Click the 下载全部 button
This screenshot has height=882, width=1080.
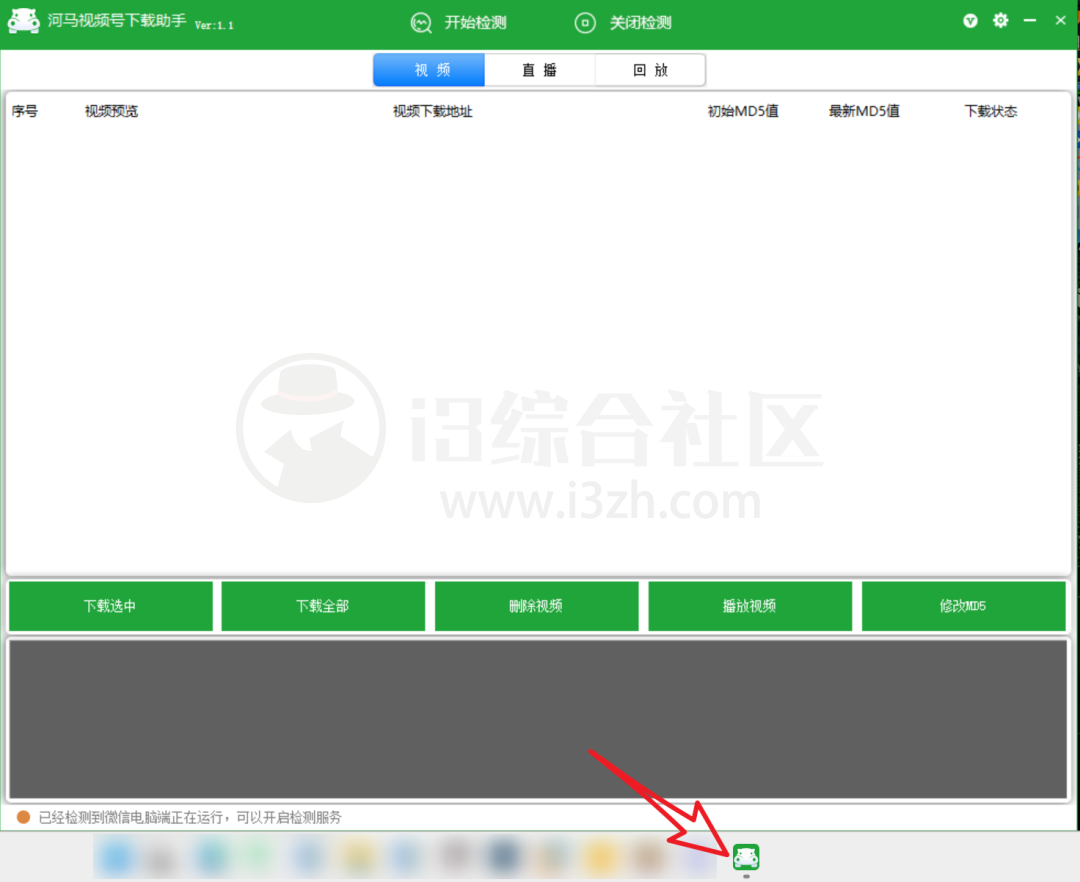[x=323, y=606]
